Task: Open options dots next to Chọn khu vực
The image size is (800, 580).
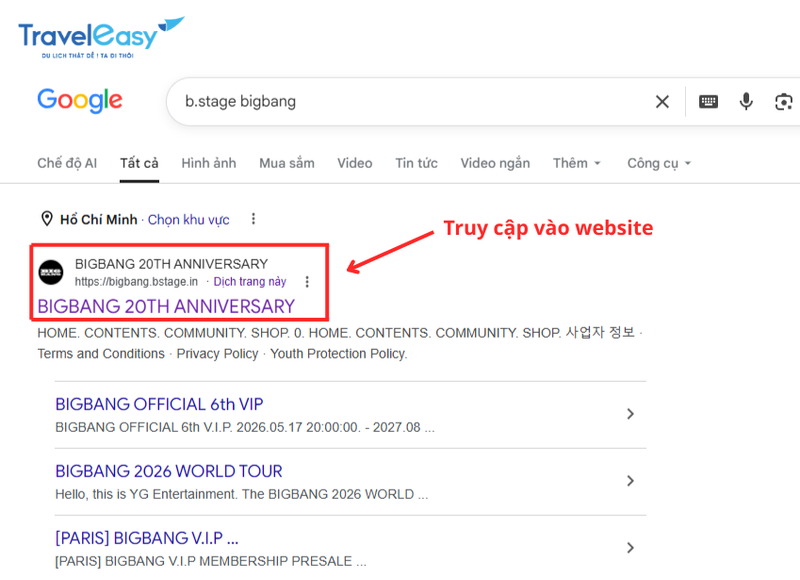Action: [x=253, y=219]
